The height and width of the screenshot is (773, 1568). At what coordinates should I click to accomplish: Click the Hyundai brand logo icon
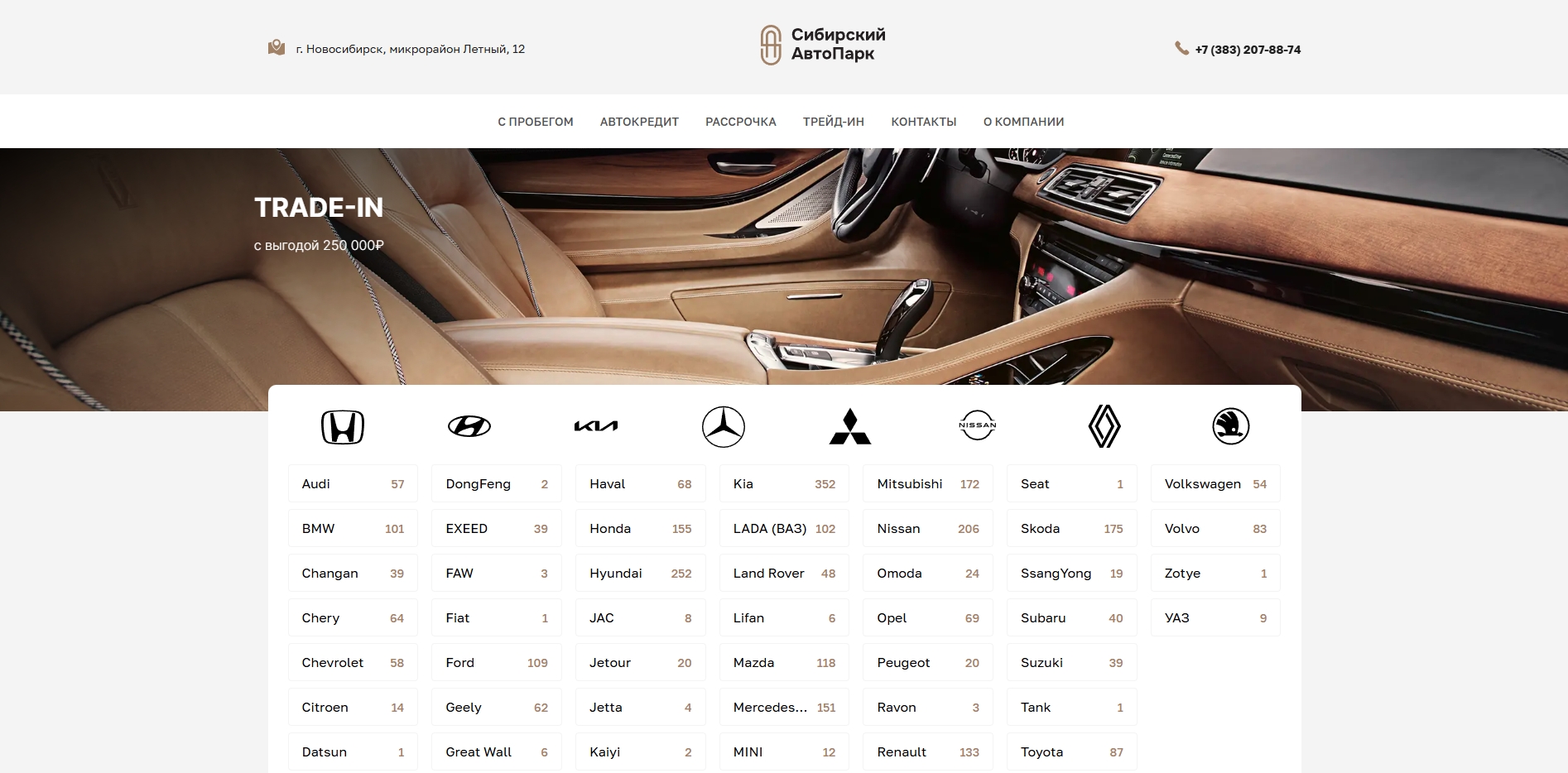click(469, 426)
